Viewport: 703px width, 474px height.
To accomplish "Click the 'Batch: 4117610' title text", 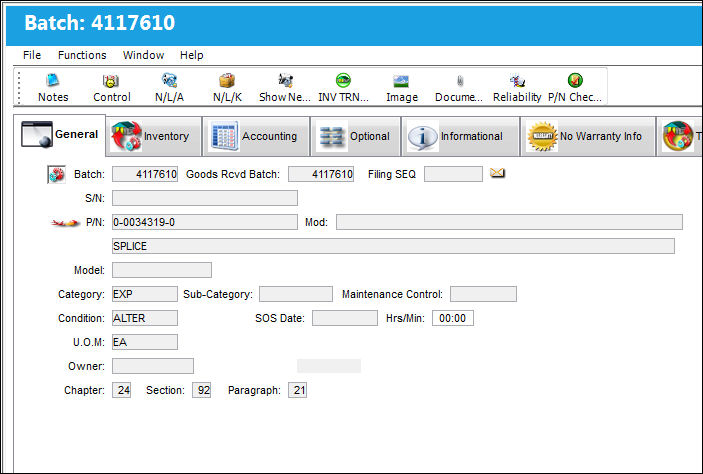I will tap(100, 23).
